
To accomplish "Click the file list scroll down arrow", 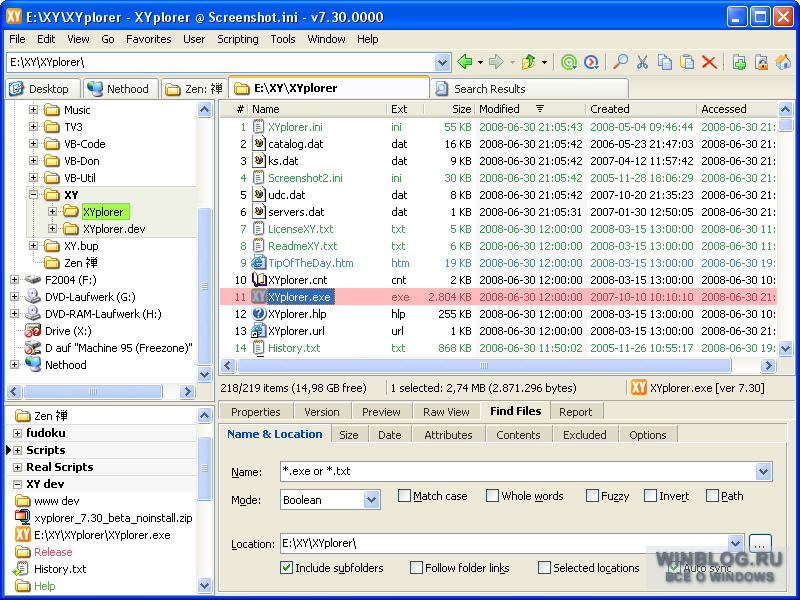I will [x=785, y=349].
